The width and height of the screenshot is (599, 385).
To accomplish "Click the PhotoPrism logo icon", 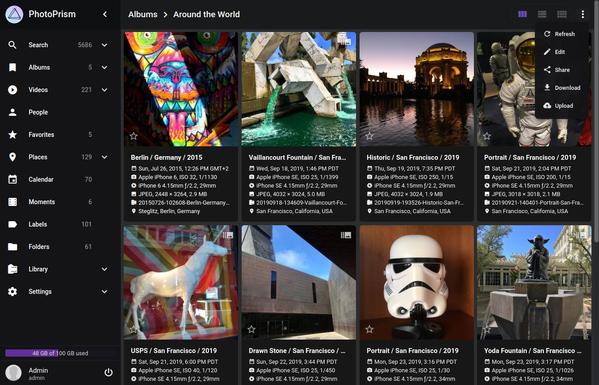I will tap(14, 15).
